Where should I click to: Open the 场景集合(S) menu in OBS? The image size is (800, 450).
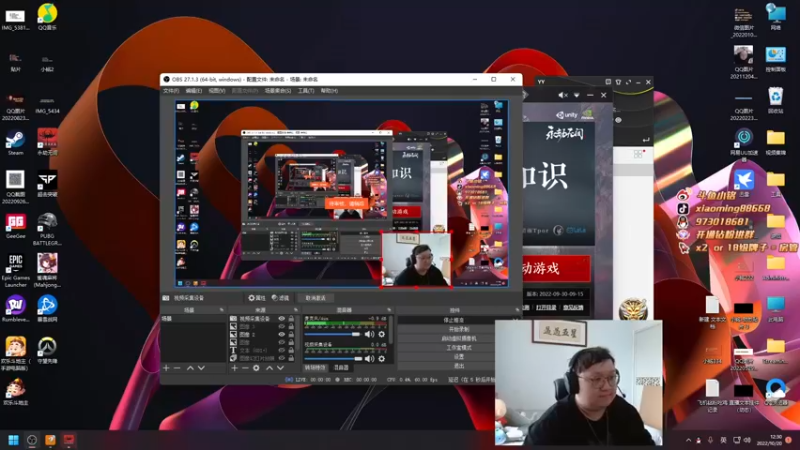pos(278,91)
